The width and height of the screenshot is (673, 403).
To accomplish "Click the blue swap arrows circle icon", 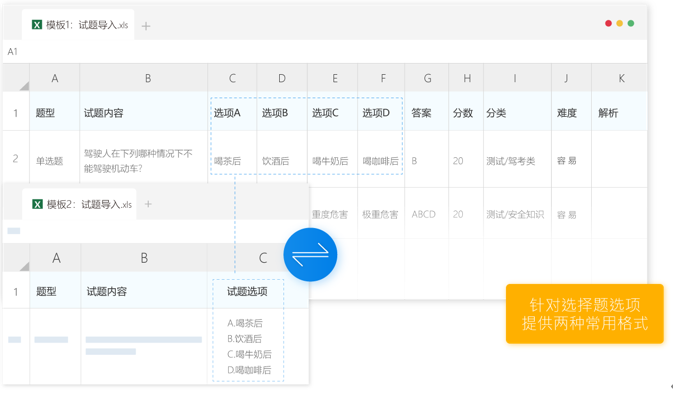I will click(310, 255).
